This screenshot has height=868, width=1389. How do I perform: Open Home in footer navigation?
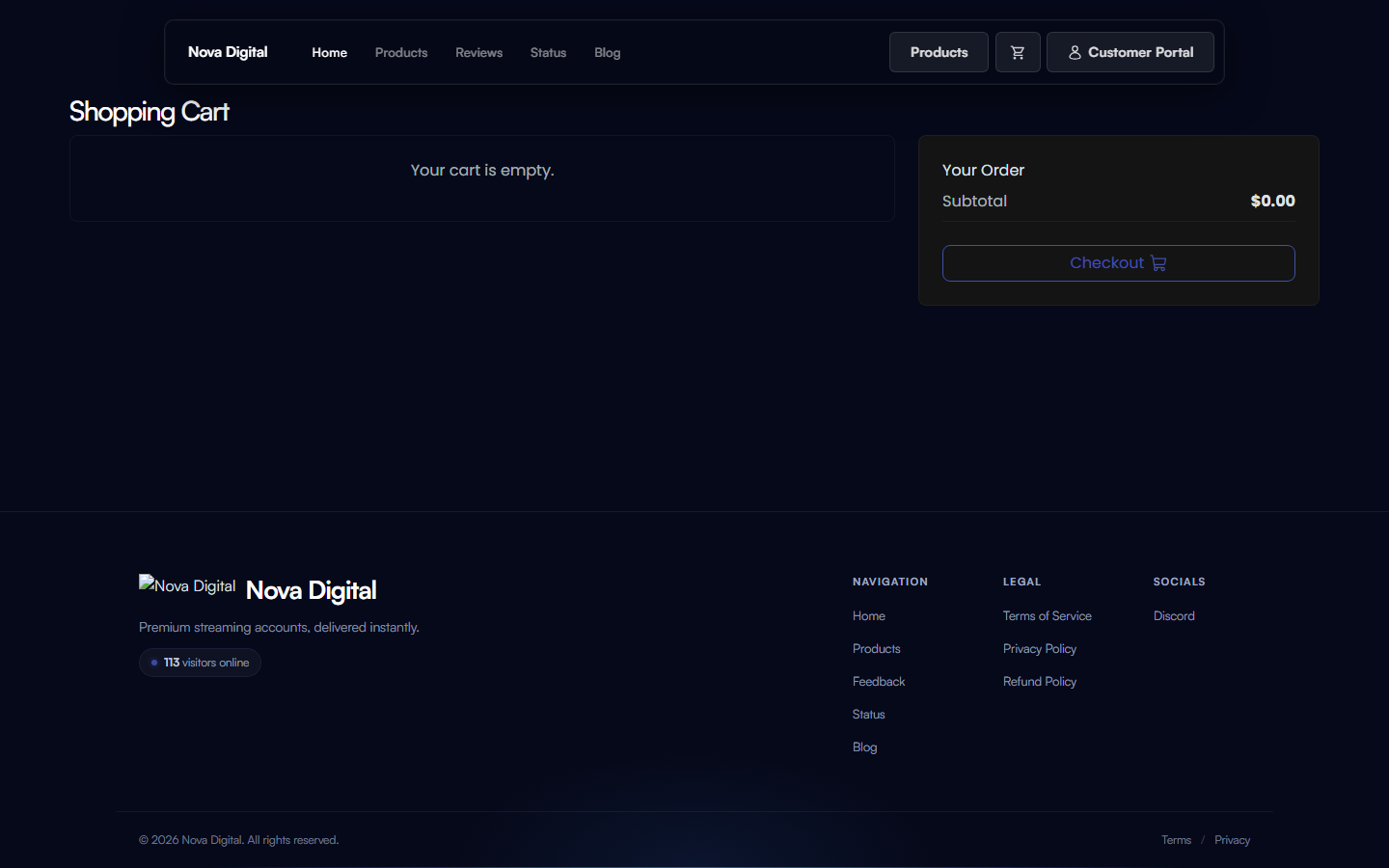[x=869, y=616]
